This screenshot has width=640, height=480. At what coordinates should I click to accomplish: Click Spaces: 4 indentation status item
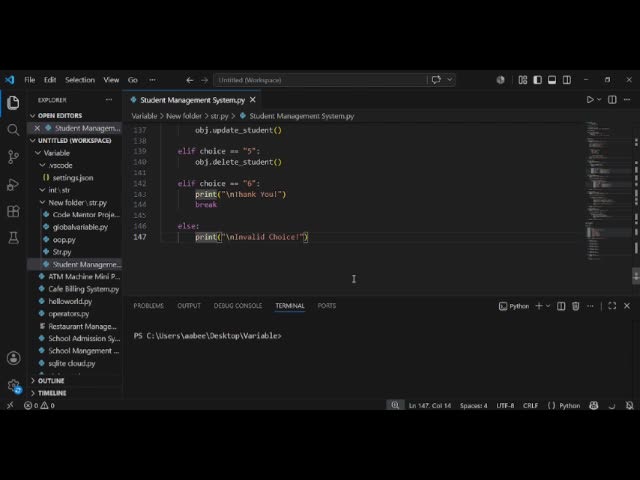coord(473,405)
